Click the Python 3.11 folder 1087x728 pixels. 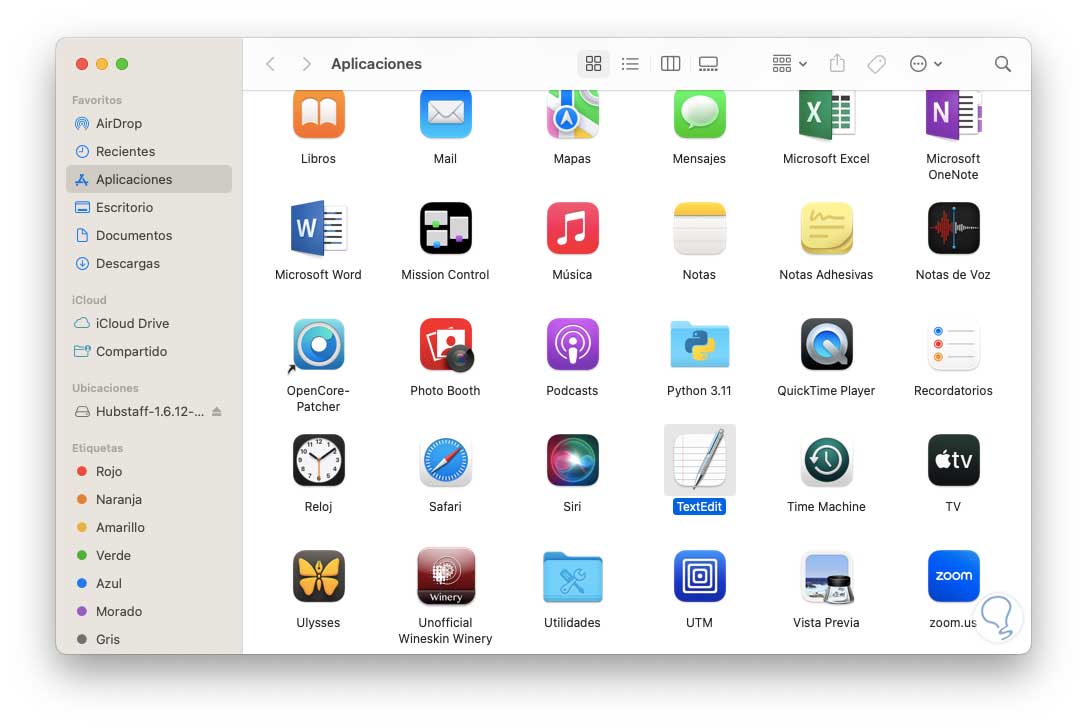click(x=699, y=345)
